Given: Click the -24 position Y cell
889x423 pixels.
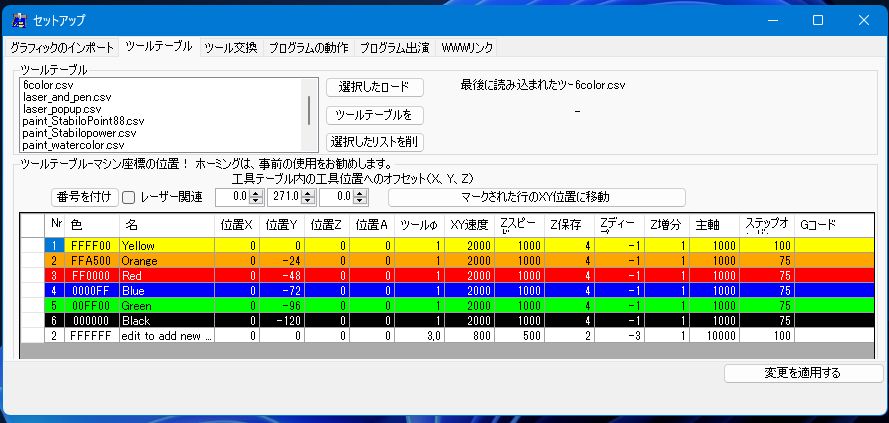Looking at the screenshot, I should [282, 261].
